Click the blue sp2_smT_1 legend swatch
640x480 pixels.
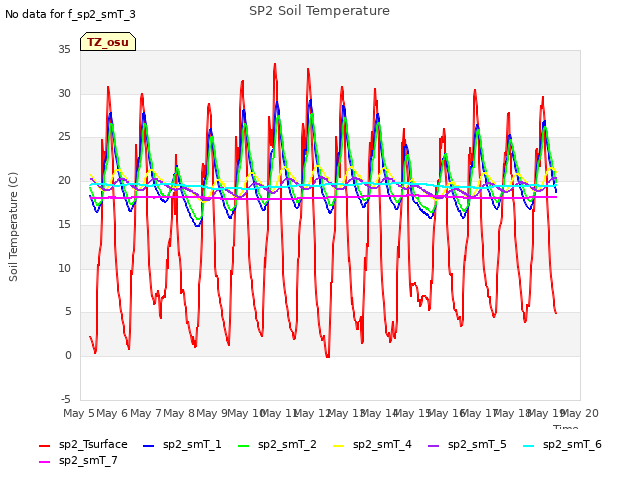pyautogui.click(x=149, y=446)
